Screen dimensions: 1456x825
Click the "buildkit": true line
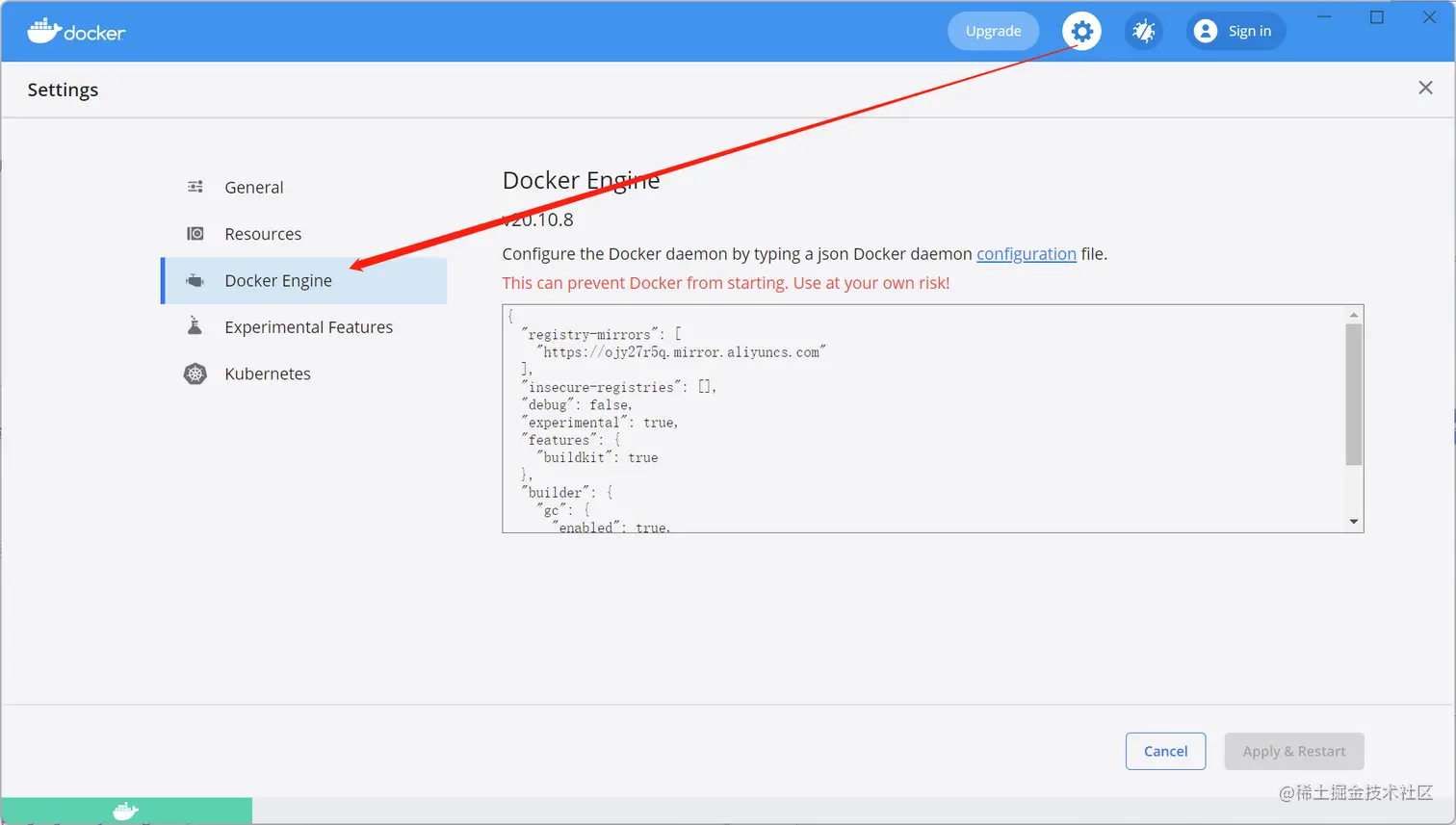(x=597, y=457)
